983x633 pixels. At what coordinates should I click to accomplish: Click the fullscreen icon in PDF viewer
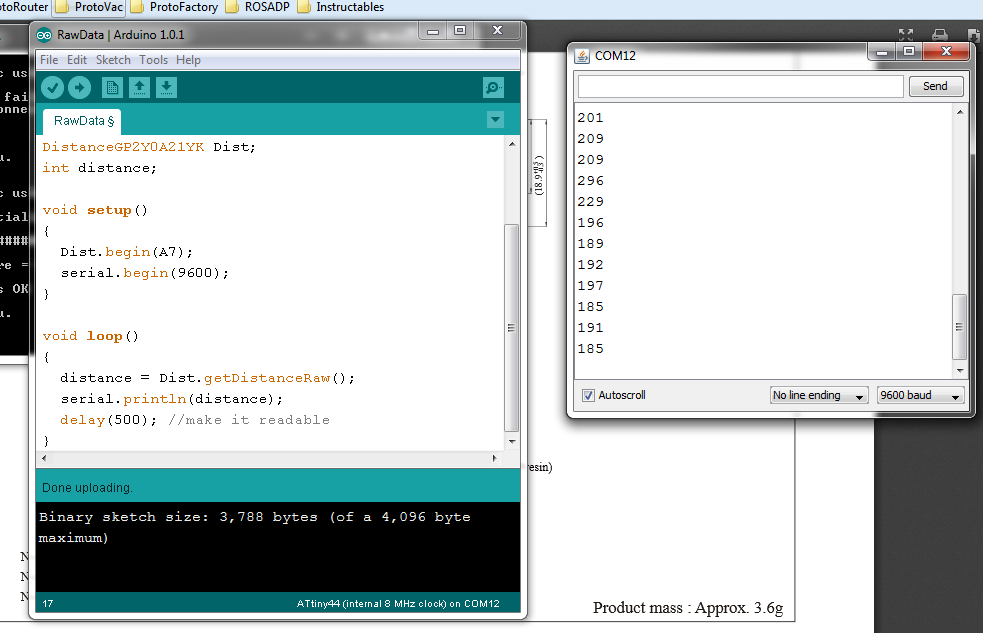tap(906, 34)
